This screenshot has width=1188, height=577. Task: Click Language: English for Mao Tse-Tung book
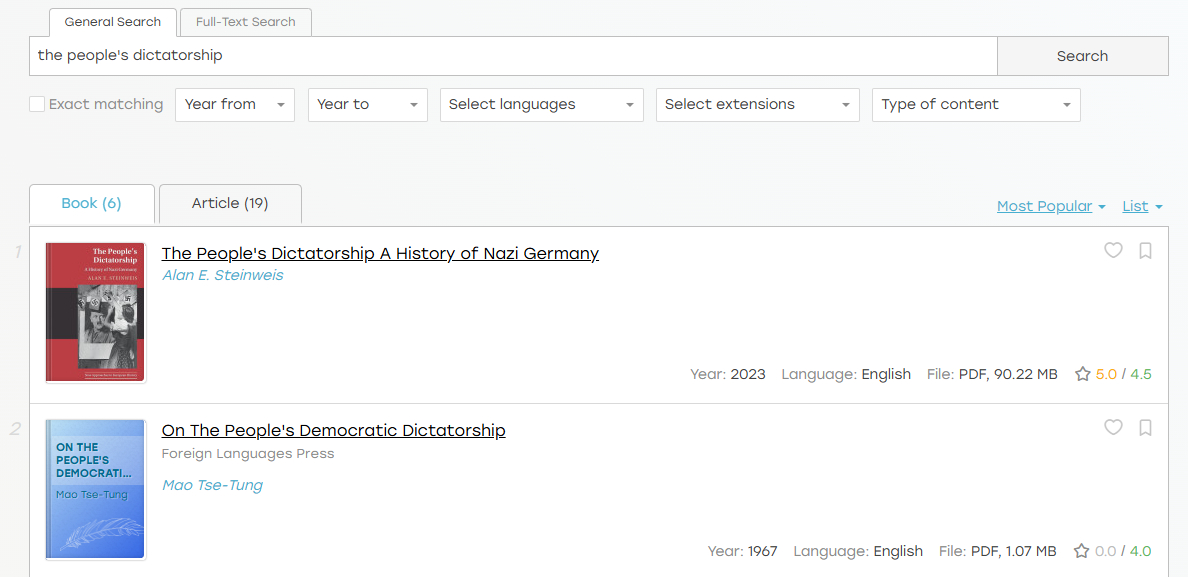[858, 551]
